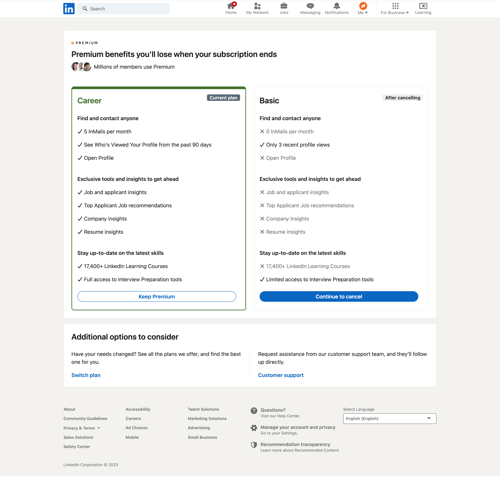Click the After cancelling badge

point(402,98)
